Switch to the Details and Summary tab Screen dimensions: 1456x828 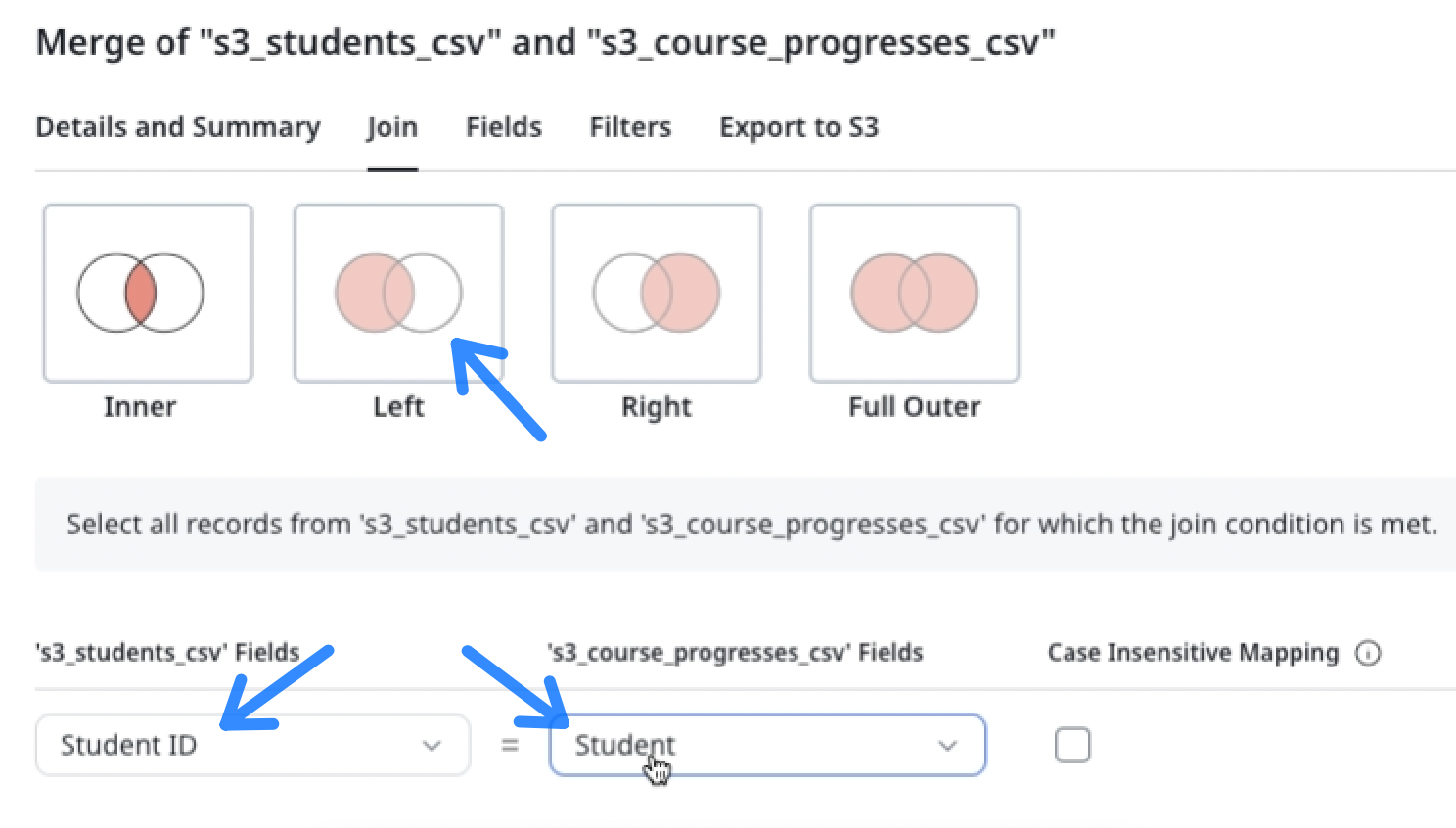[x=178, y=127]
